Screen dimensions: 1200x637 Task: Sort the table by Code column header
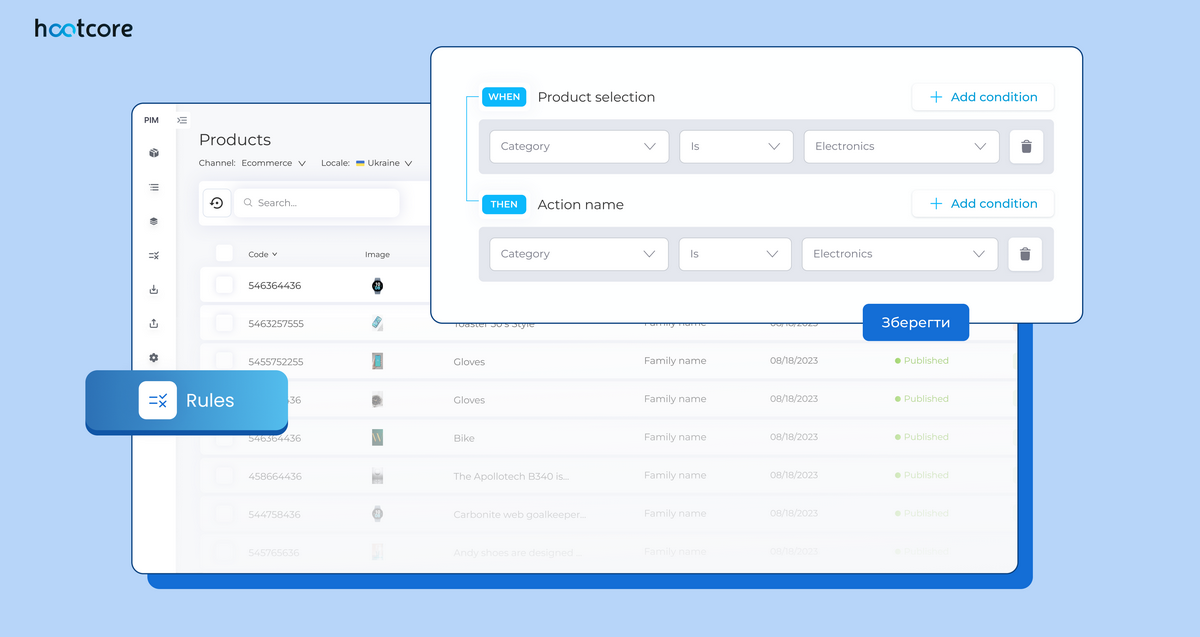click(262, 255)
